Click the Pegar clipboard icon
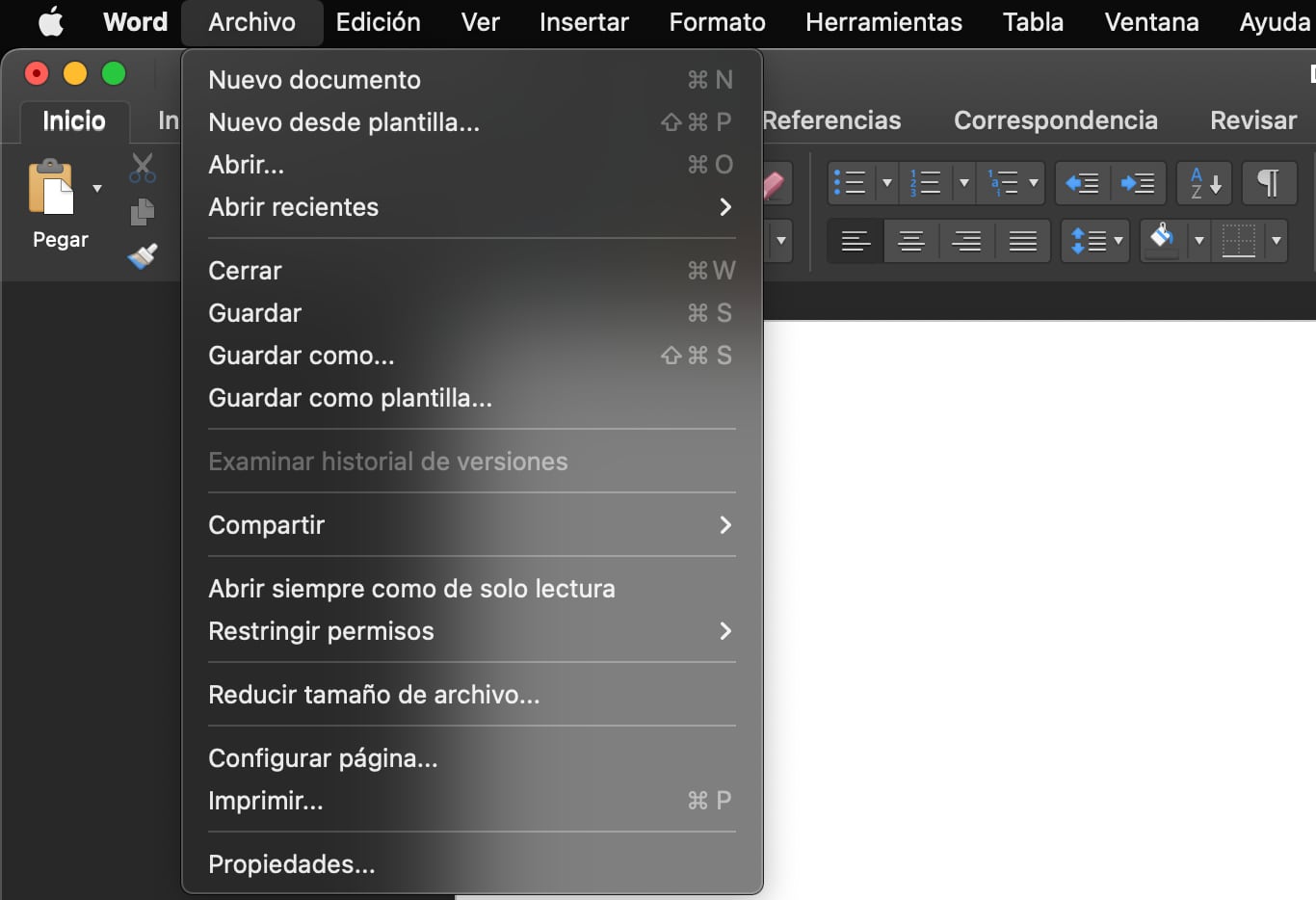This screenshot has width=1316, height=900. click(52, 188)
